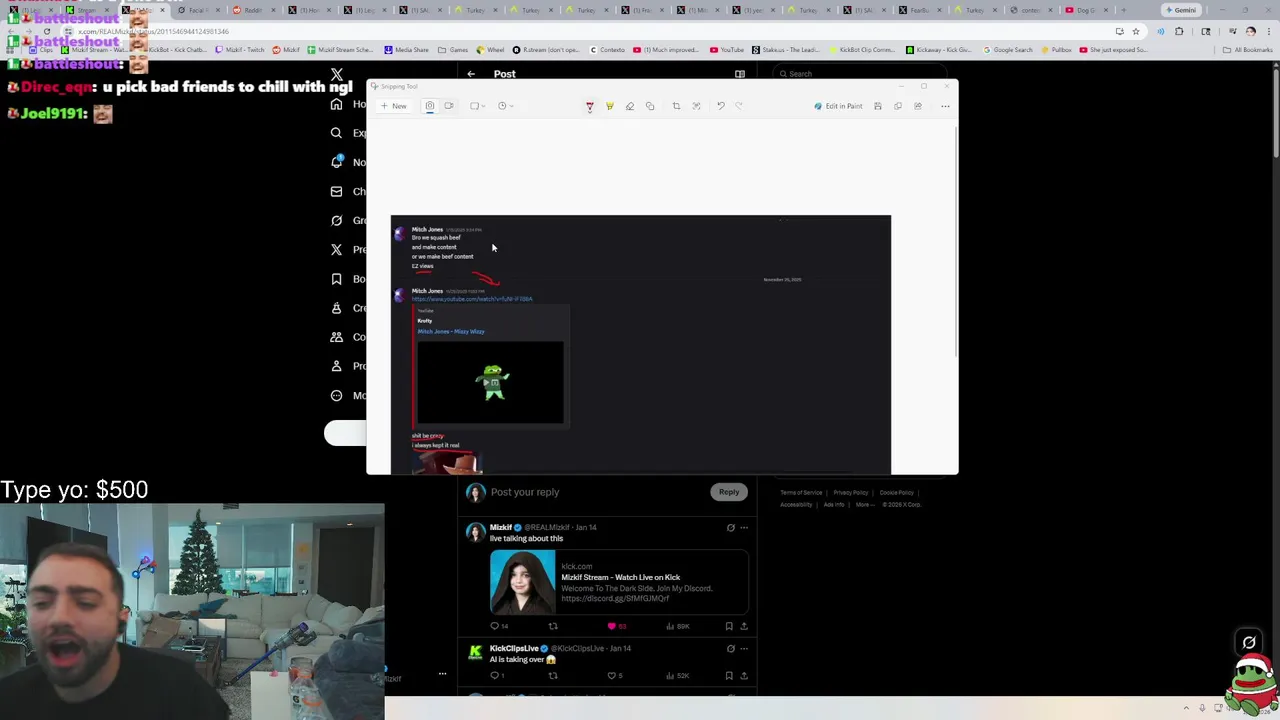Screen dimensions: 1280x720
Task: Open the shapes tool in Snipping Tool
Action: tap(650, 106)
